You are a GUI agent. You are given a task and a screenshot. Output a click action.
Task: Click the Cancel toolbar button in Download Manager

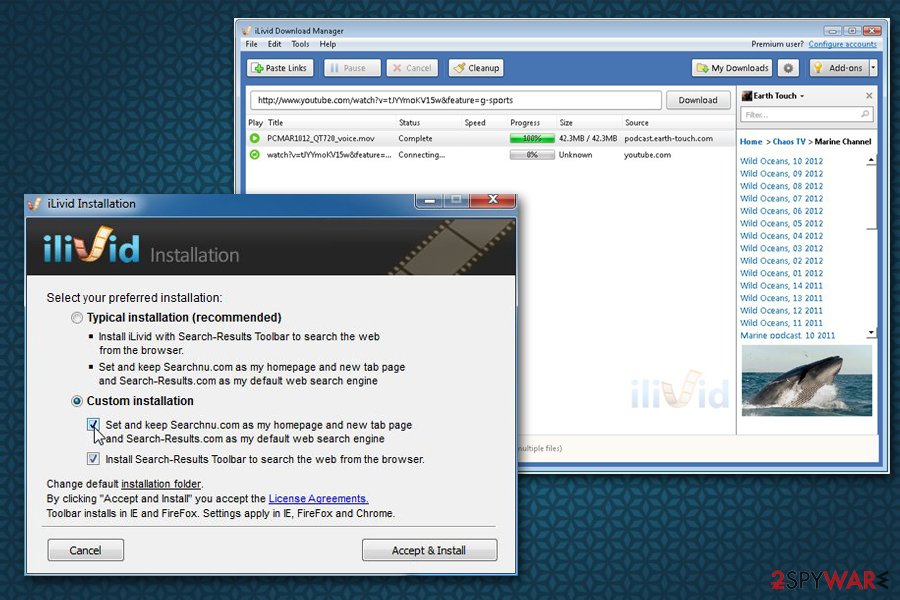[412, 68]
